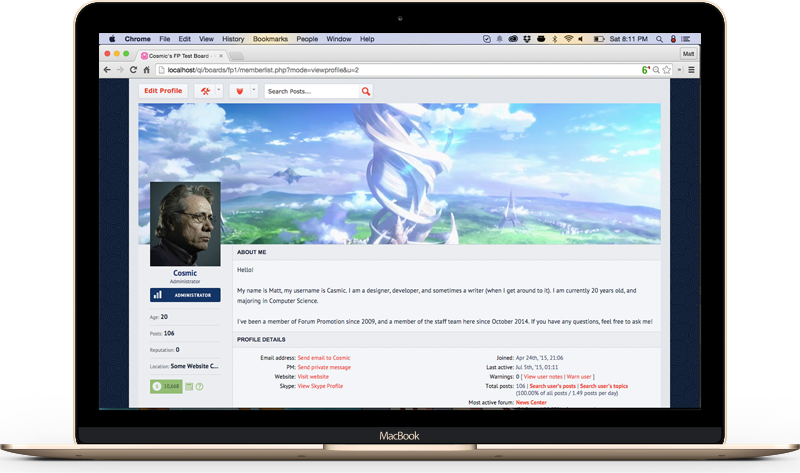Go back to the previous page

(107, 70)
